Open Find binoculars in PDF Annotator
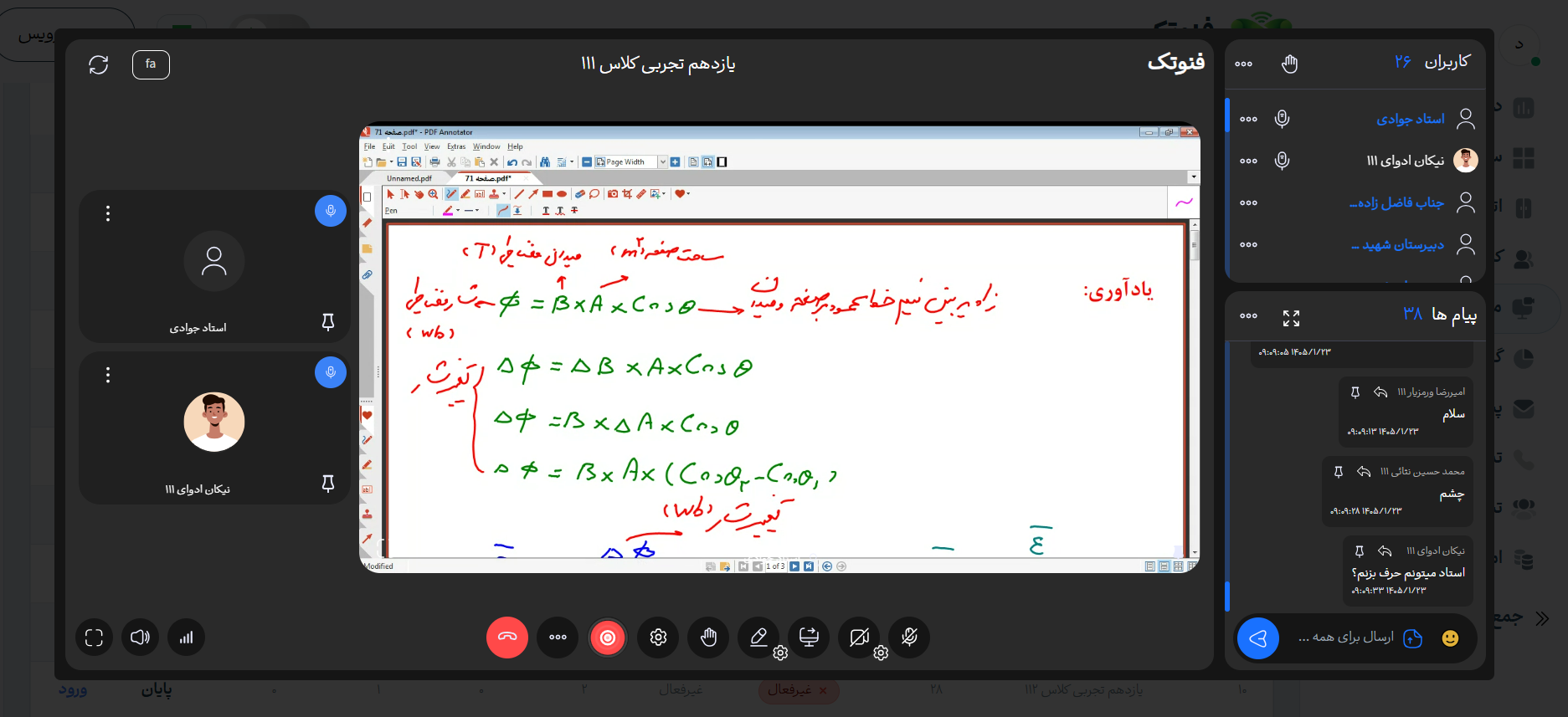Screen dimensions: 1568x717 coord(545,162)
